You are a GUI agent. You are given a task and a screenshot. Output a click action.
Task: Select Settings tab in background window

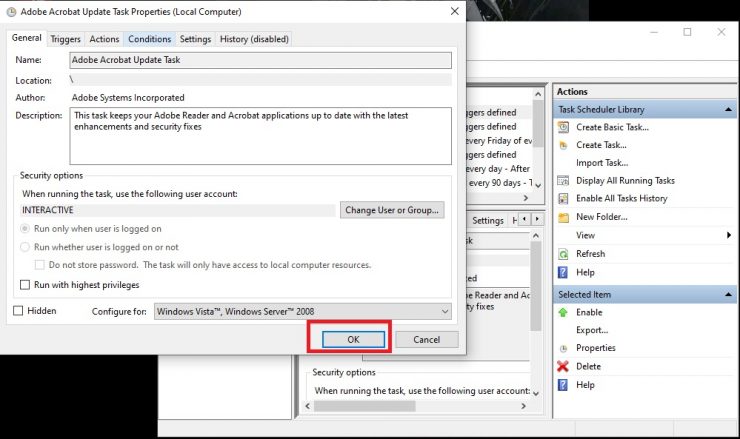[x=488, y=220]
